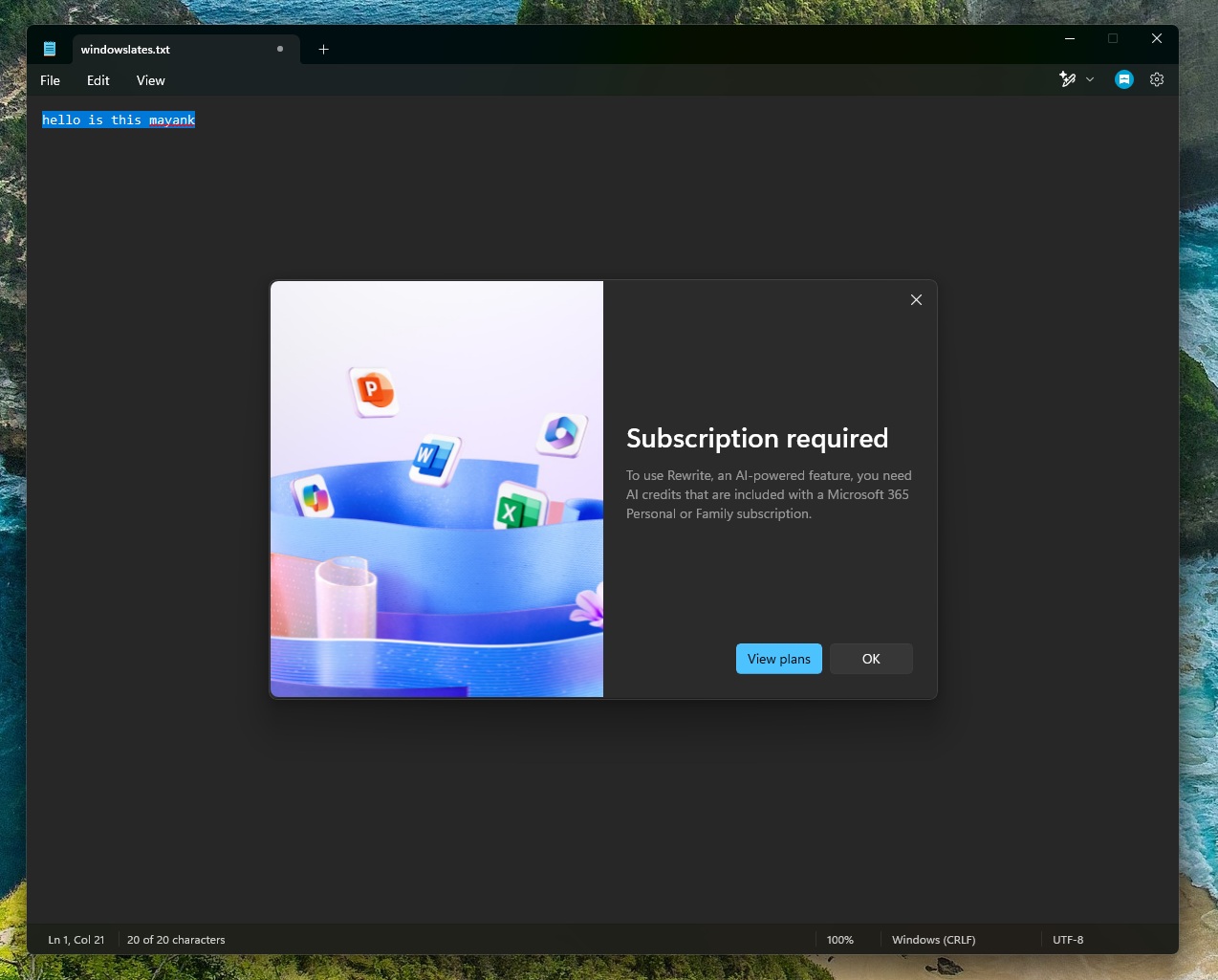Open the Edit menu
The image size is (1218, 980).
(x=98, y=80)
